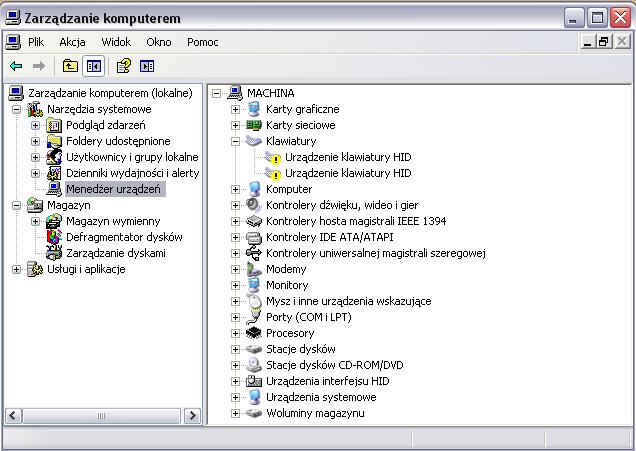Select the Stacje dysków category label

[301, 349]
